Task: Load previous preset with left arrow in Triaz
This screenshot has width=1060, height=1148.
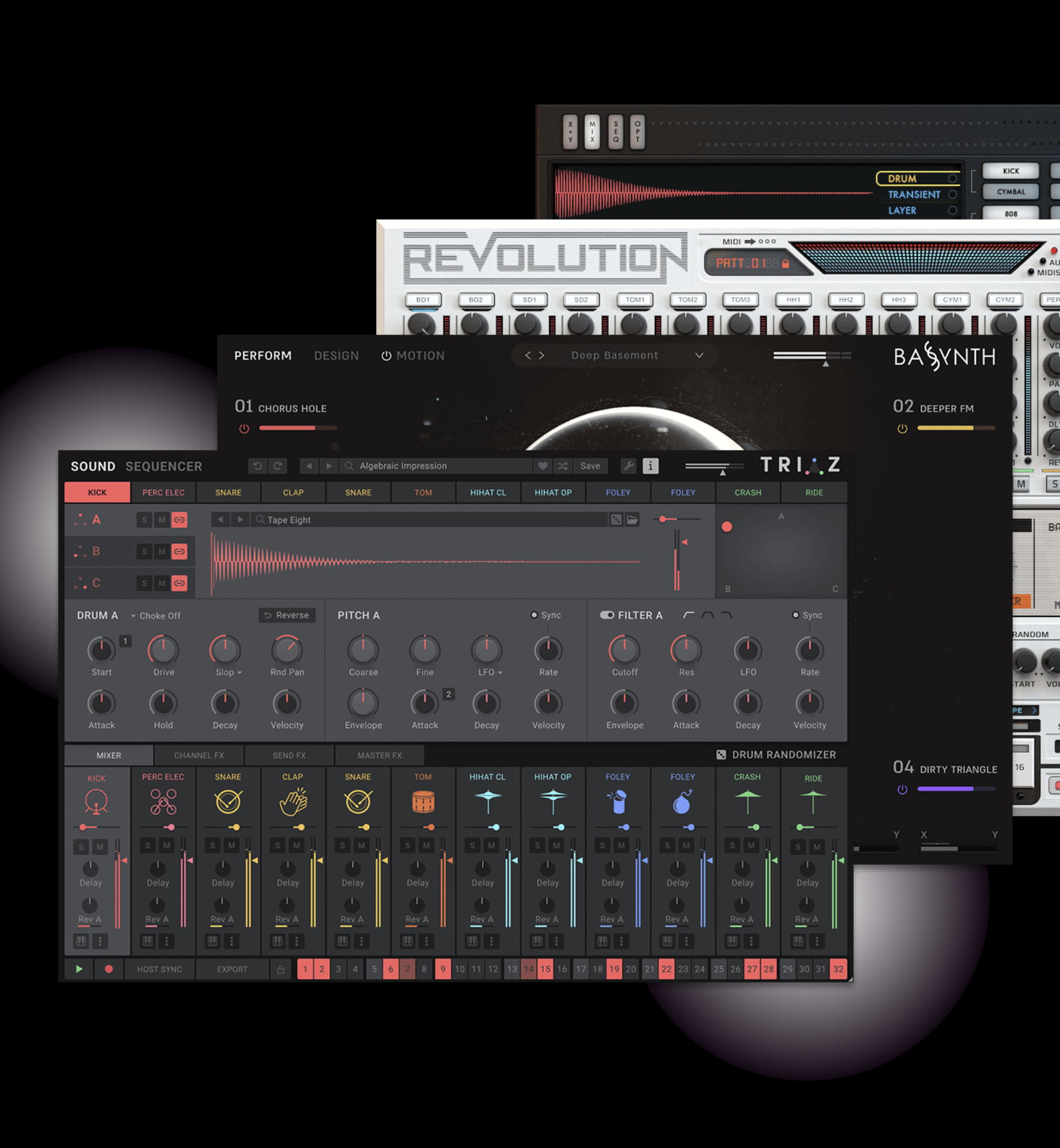Action: [309, 466]
